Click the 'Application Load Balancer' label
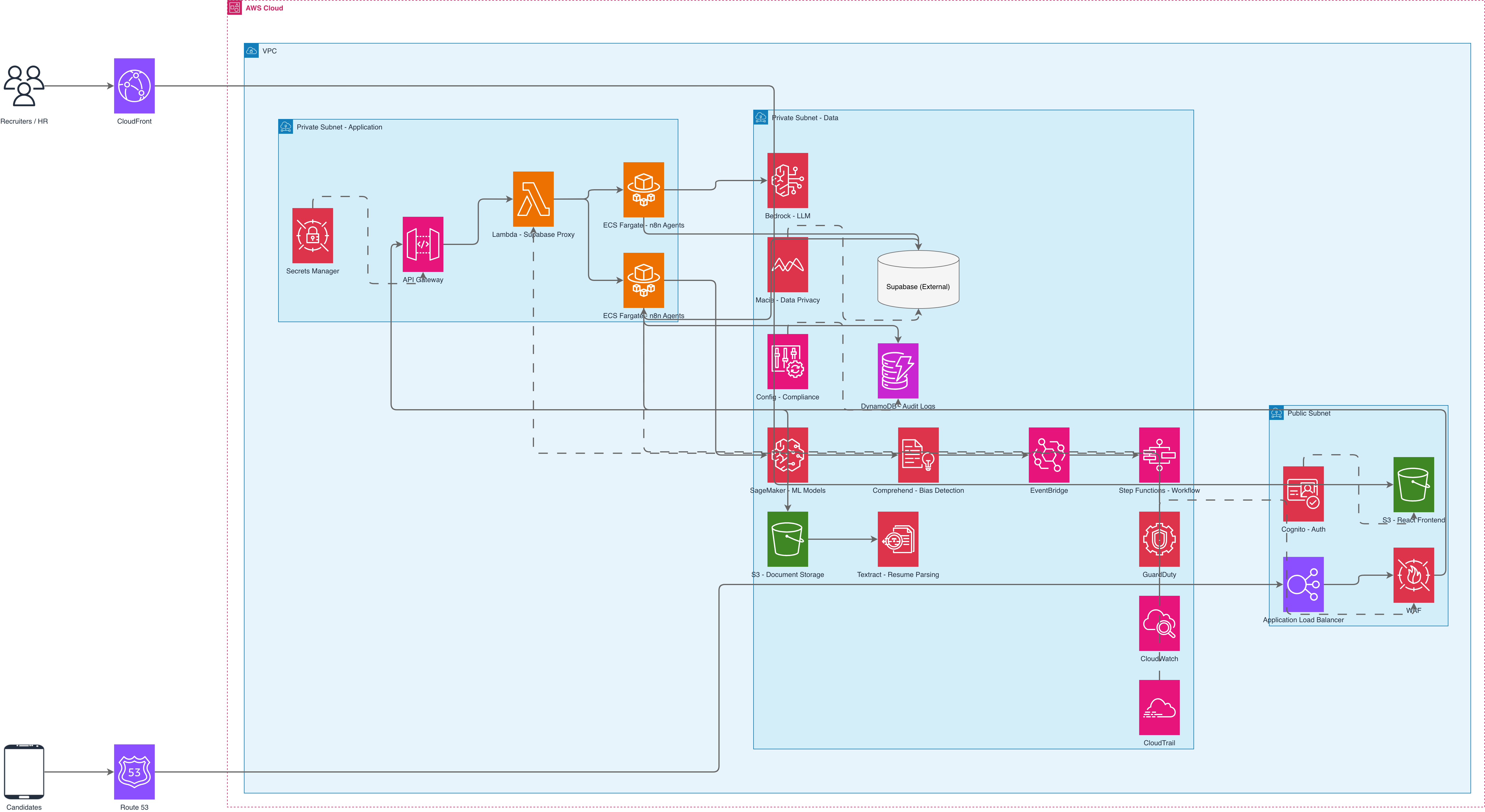Screen dimensions: 1485x812 1303,620
